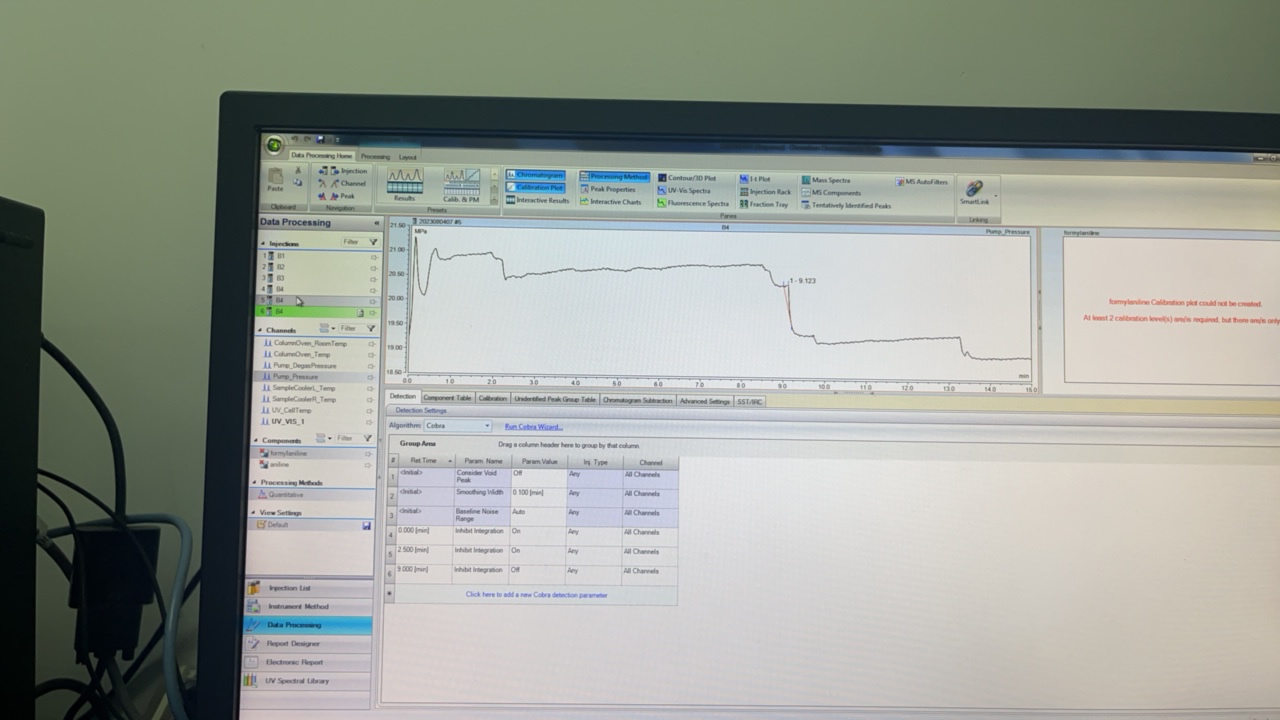Toggle the Chromatogram pane
The width and height of the screenshot is (1280, 720).
click(535, 175)
